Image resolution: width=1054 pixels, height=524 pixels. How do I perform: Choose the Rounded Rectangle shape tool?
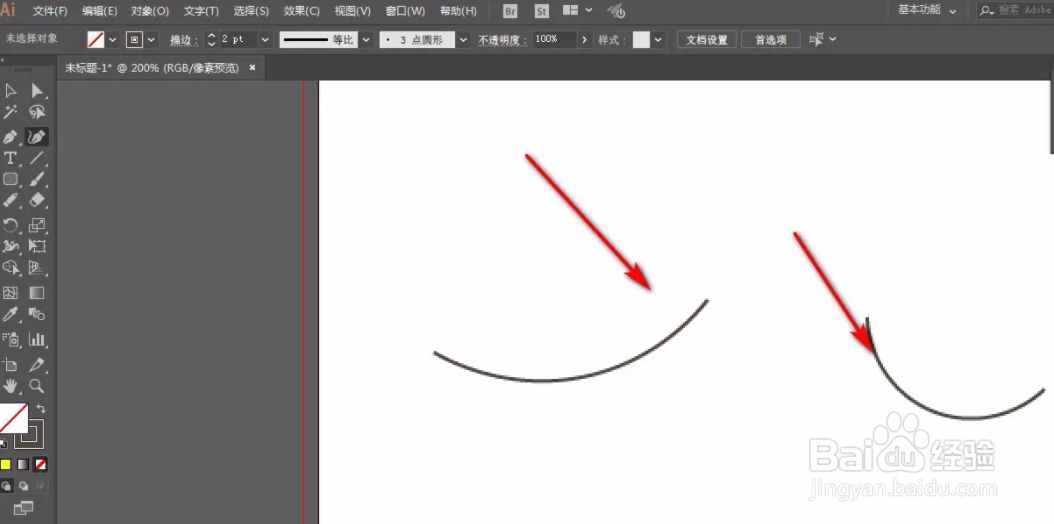[10, 179]
